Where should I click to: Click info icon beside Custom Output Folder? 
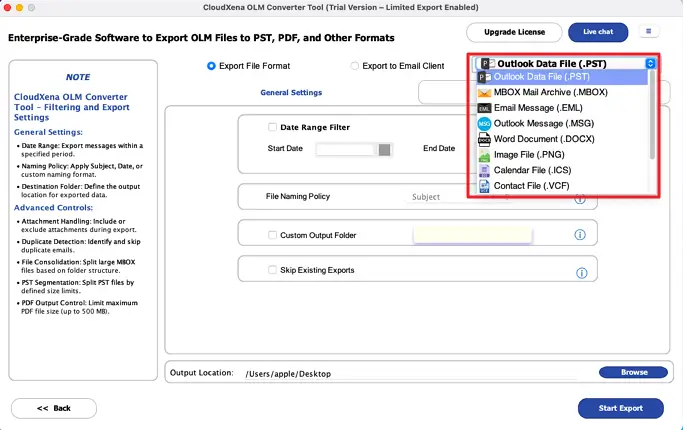tap(580, 235)
